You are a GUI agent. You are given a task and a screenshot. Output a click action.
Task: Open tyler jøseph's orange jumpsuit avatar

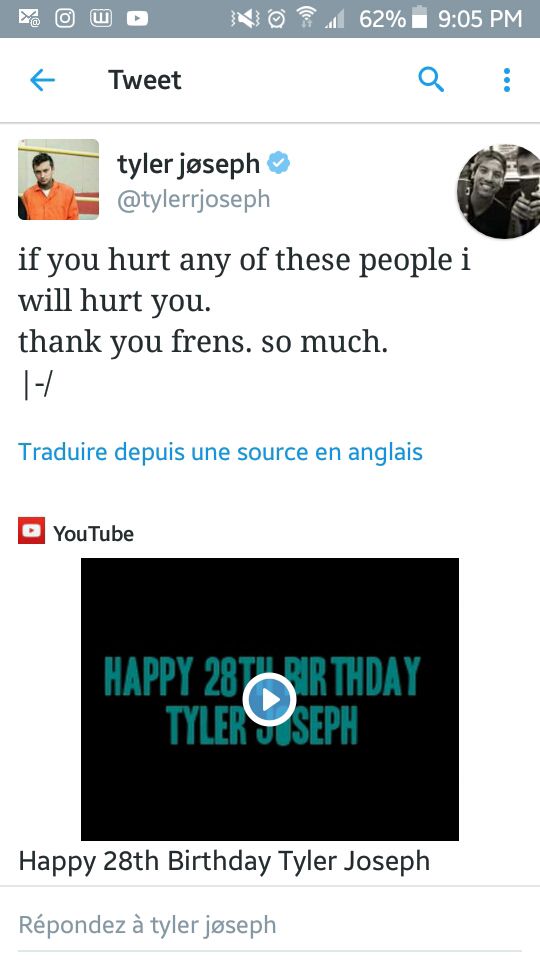59,179
